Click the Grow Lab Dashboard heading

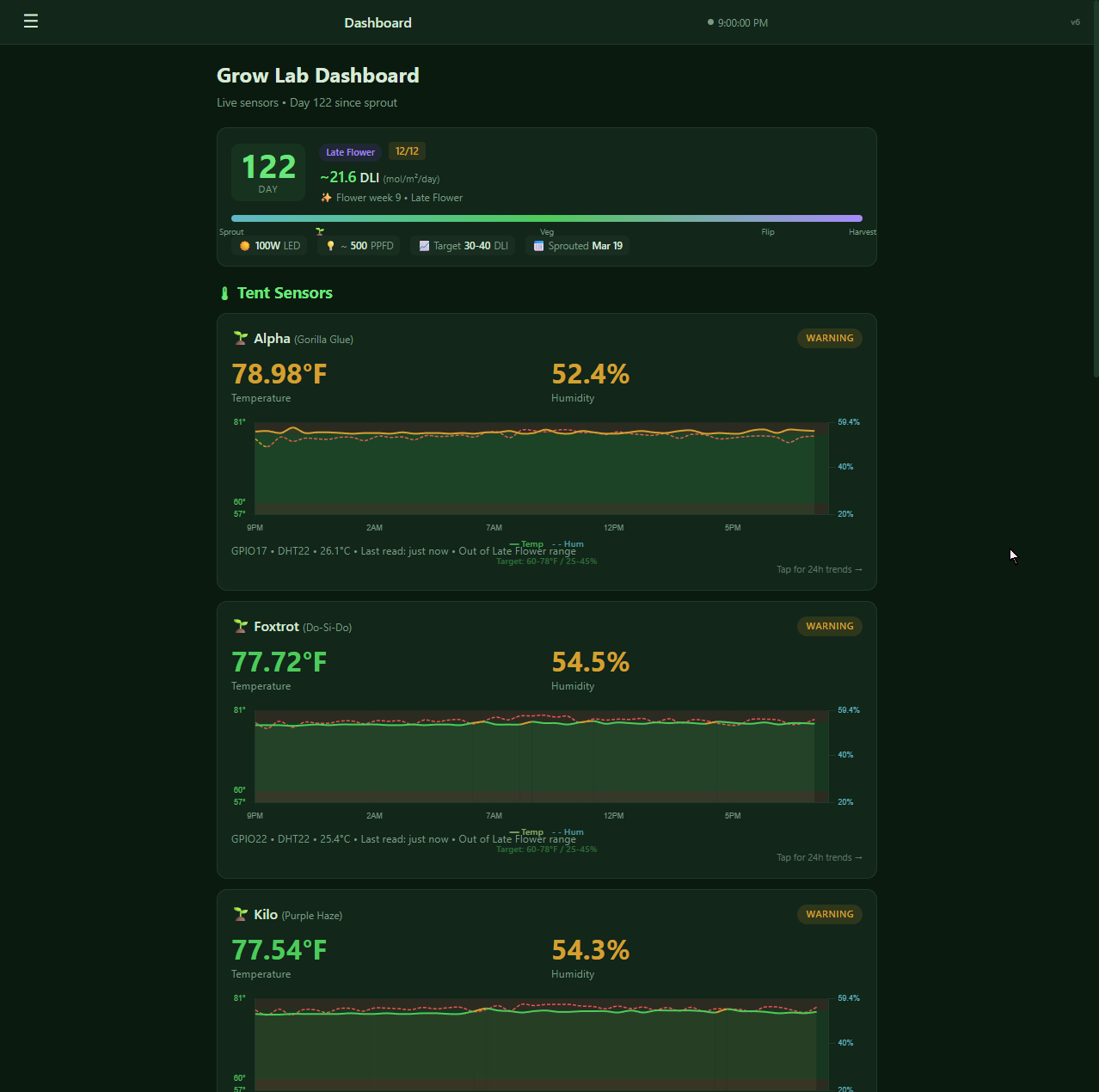click(318, 76)
